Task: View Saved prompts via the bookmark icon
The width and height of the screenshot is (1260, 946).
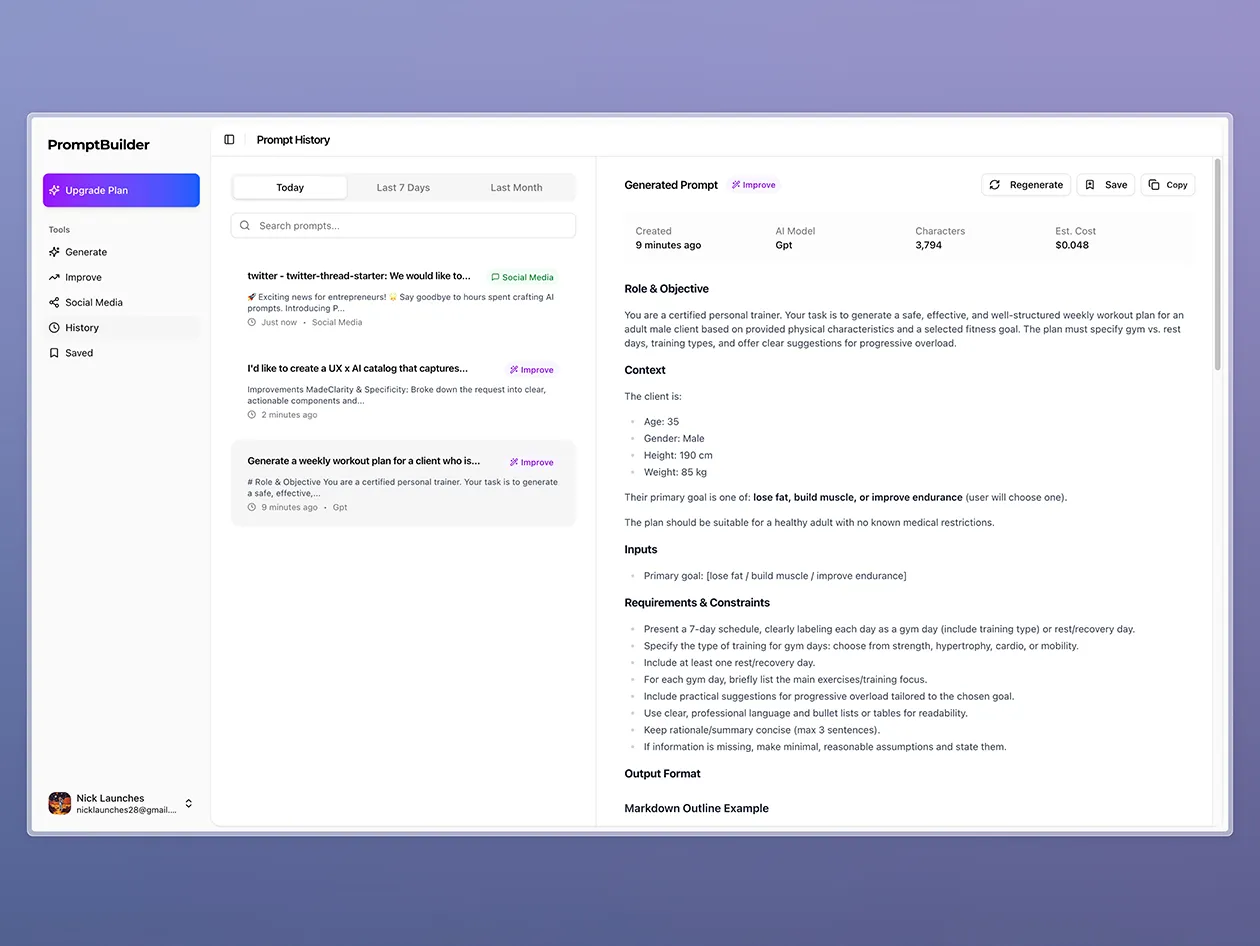Action: pos(57,352)
